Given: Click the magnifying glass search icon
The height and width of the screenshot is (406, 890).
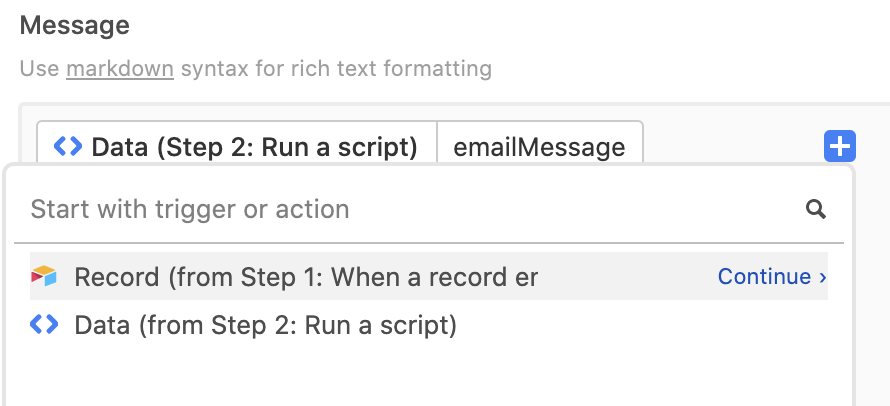Looking at the screenshot, I should tap(816, 210).
